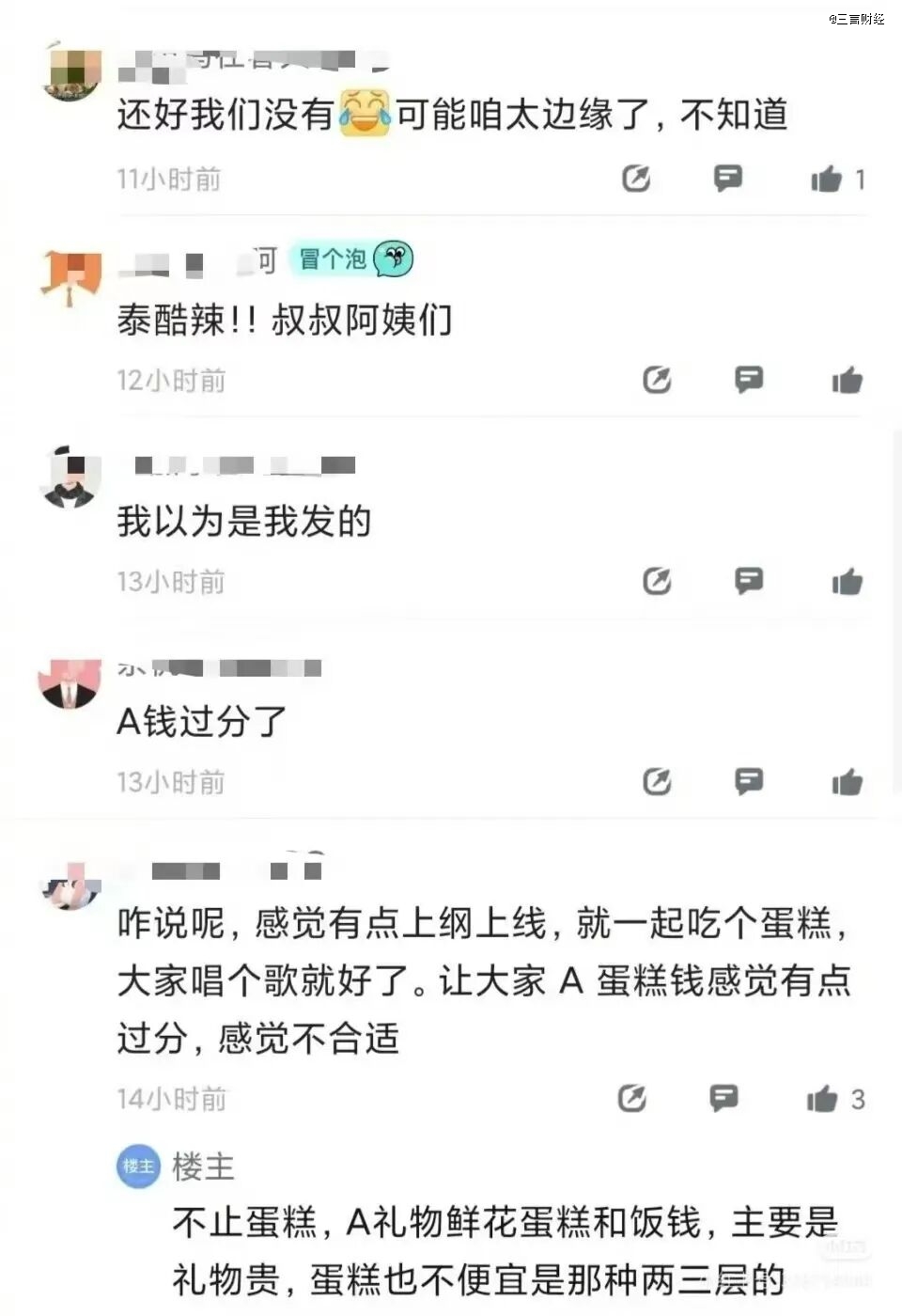Share the 11小时前 comment
Image resolution: width=902 pixels, height=1316 pixels.
636,178
